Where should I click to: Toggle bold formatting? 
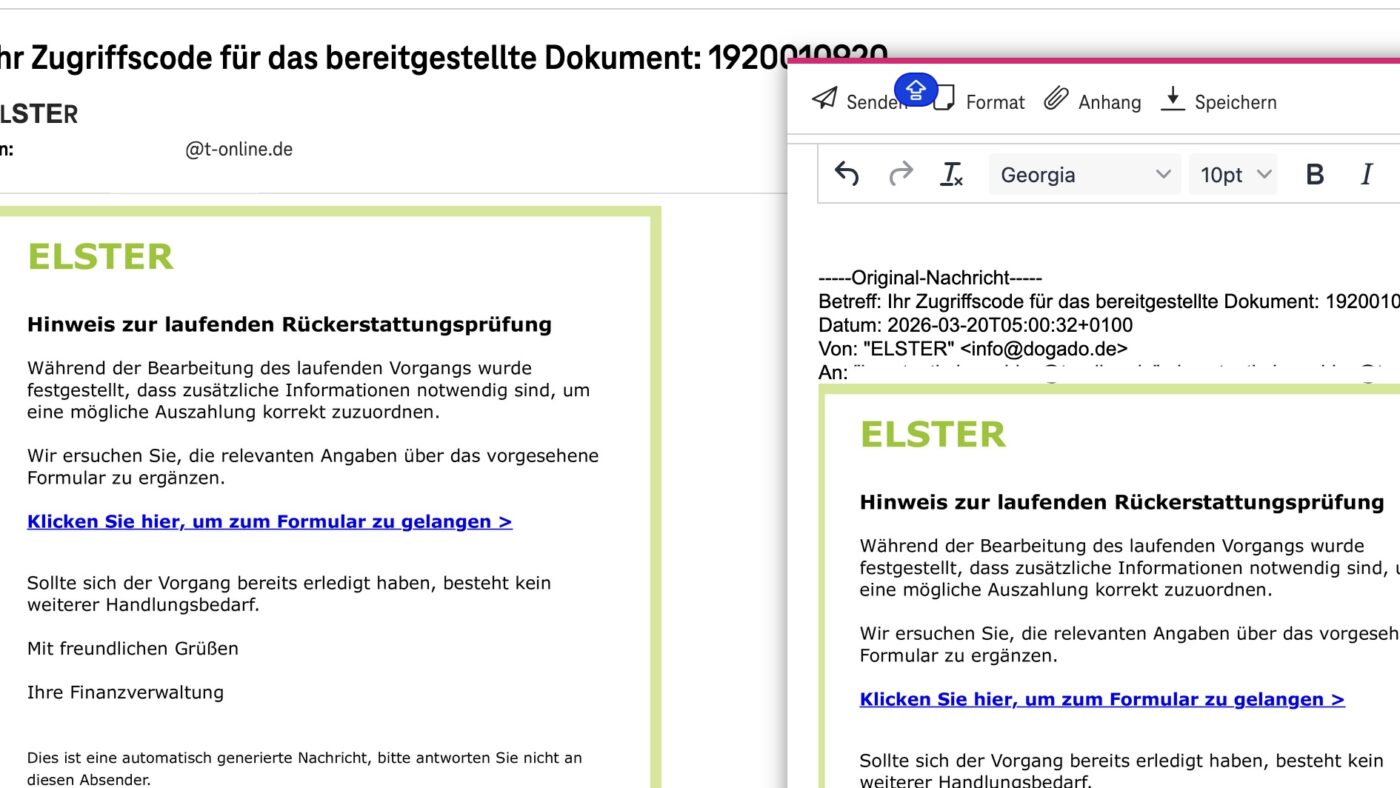pyautogui.click(x=1315, y=174)
